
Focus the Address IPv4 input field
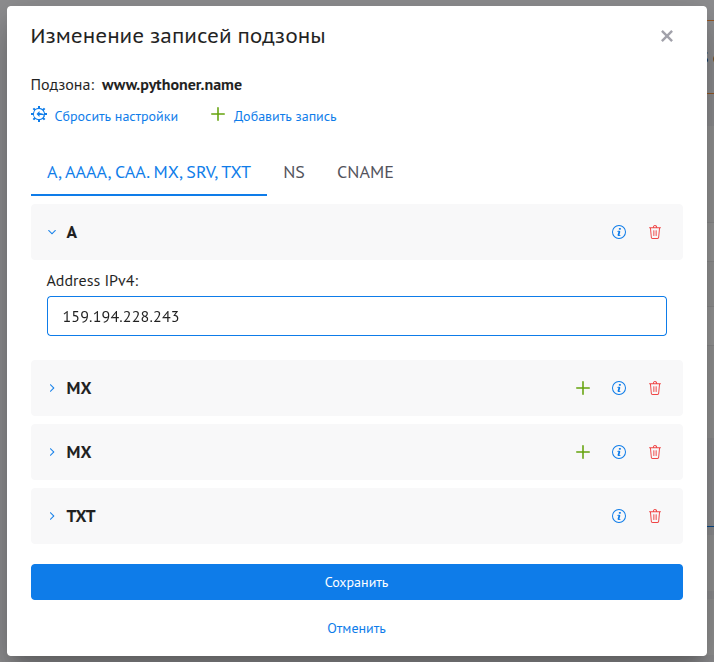(357, 316)
